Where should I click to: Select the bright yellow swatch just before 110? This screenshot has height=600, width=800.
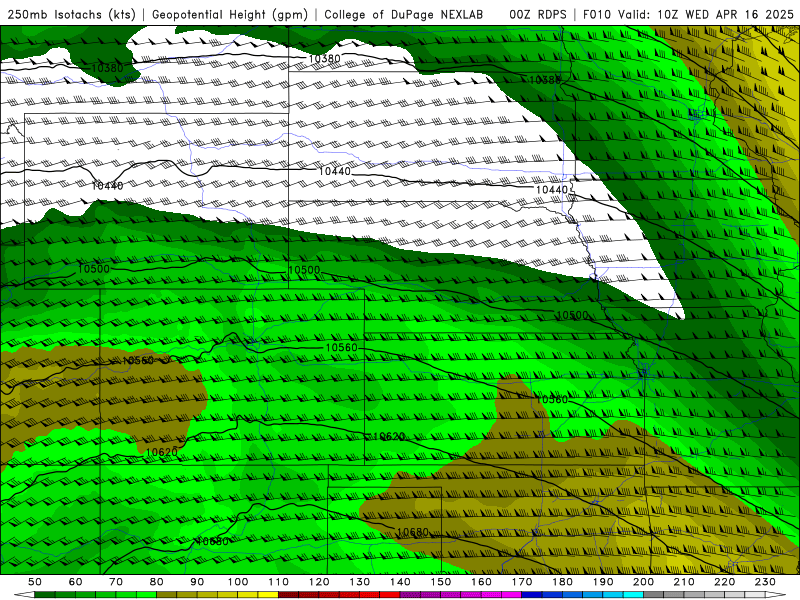pyautogui.click(x=268, y=594)
